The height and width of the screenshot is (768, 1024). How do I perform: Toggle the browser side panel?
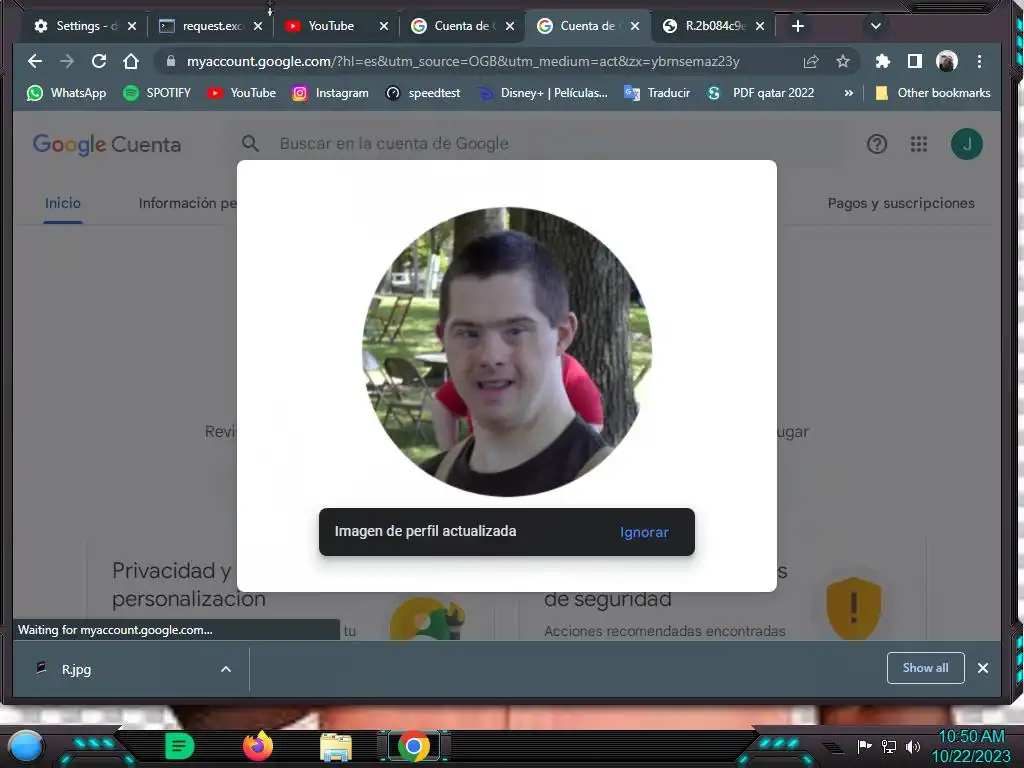pyautogui.click(x=914, y=61)
